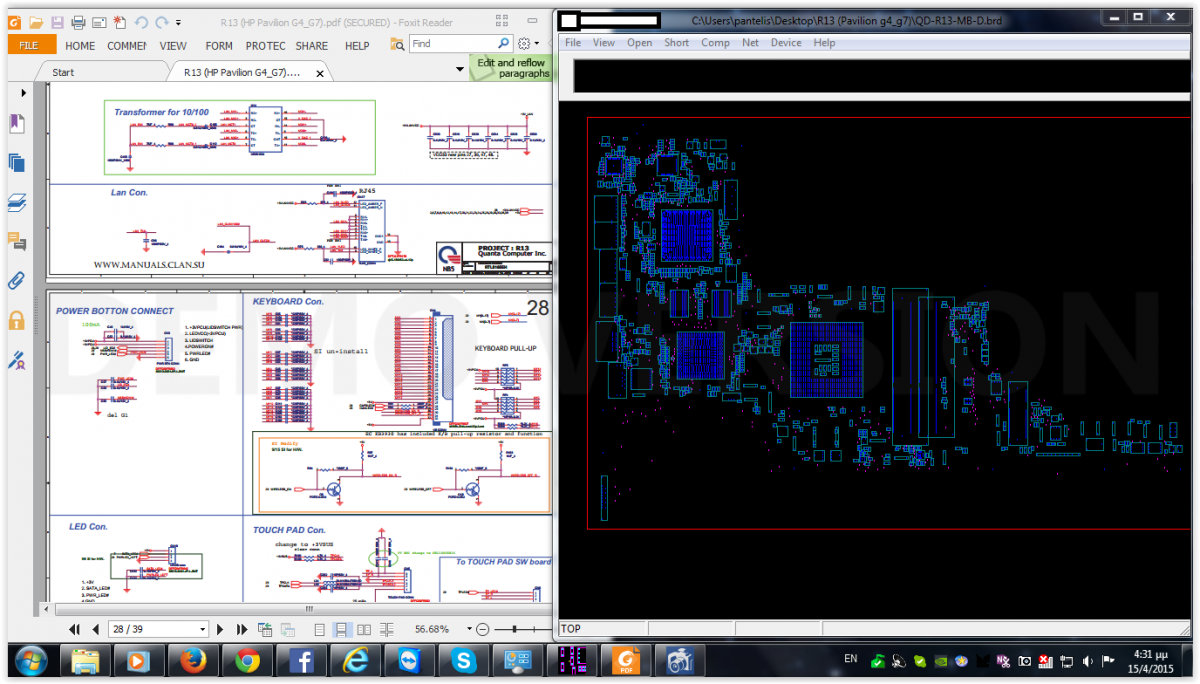1200x684 pixels.
Task: Print the PDF using printer icon
Action: tap(78, 22)
